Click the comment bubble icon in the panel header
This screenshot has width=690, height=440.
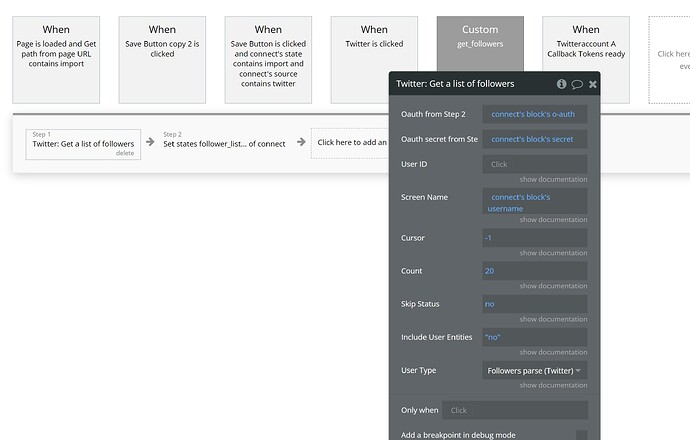(x=577, y=85)
